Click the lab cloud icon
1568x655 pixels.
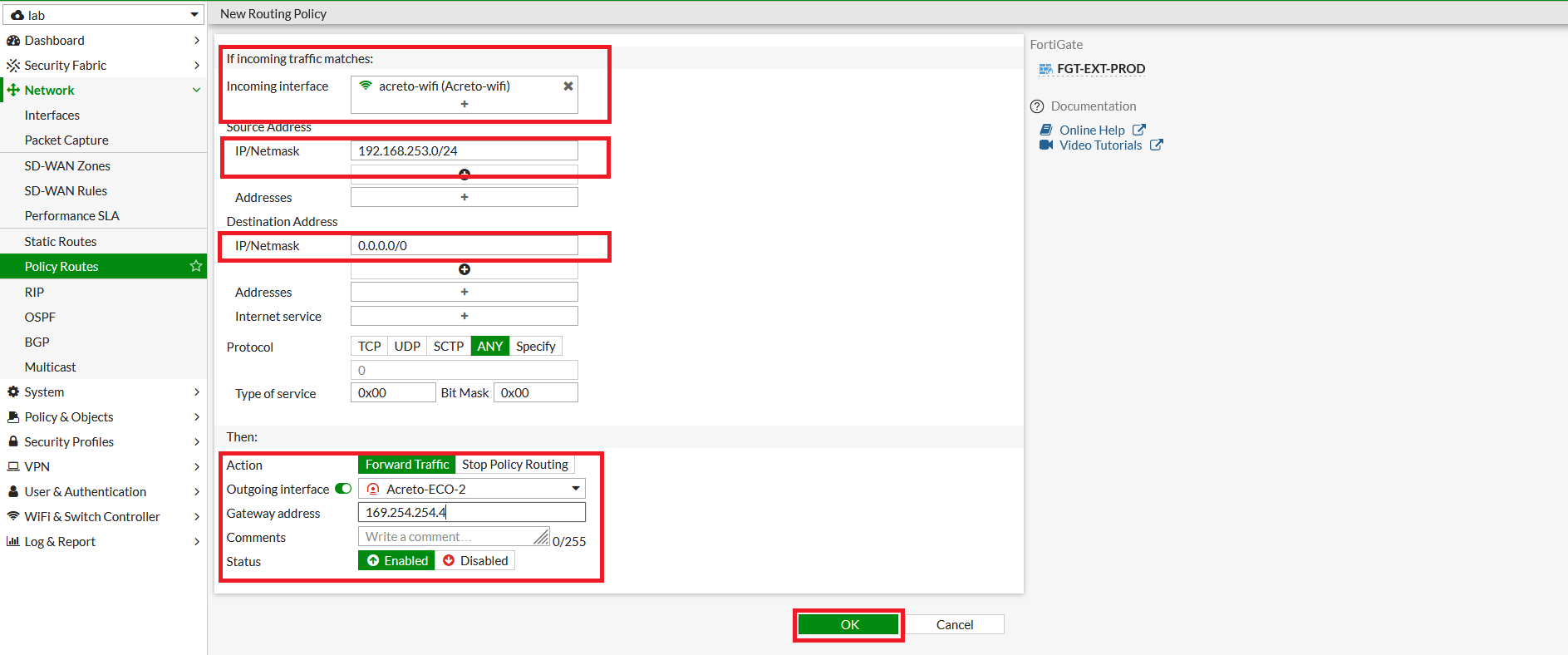pos(17,16)
